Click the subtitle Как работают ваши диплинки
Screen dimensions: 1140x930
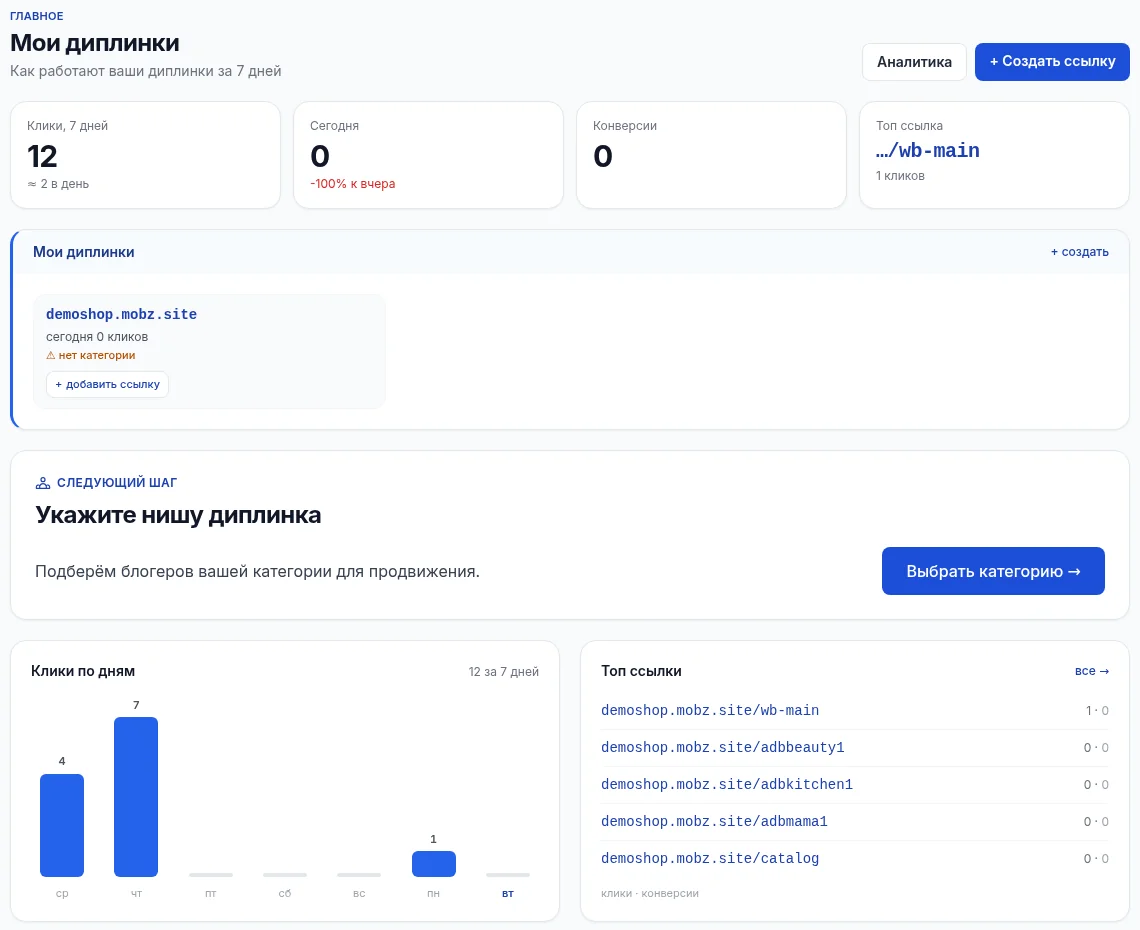pos(145,71)
